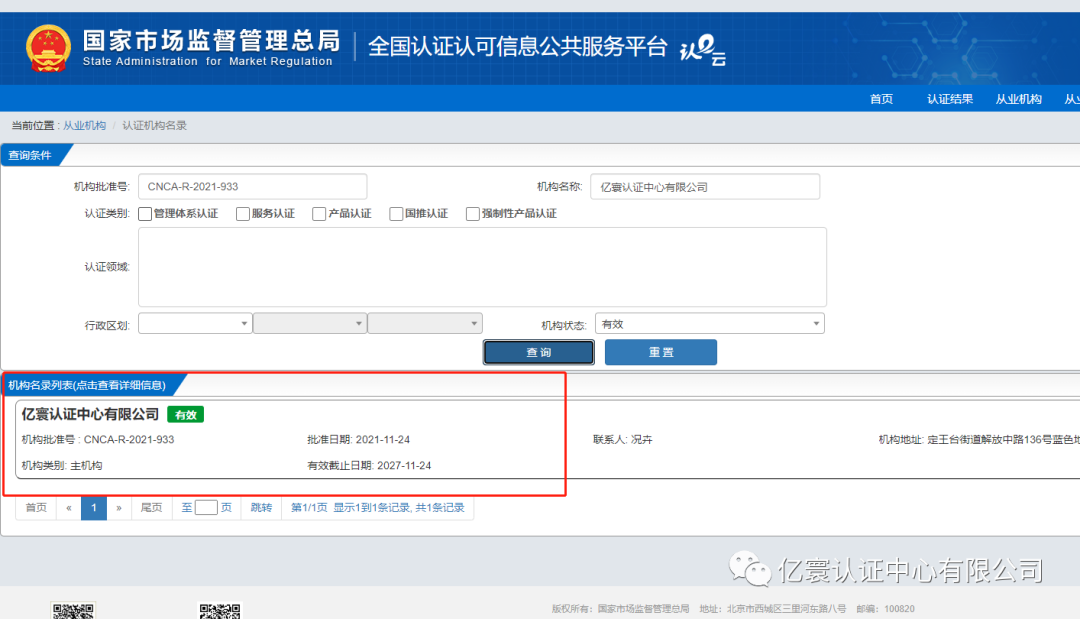Check the 管理体系认证 checkbox
The height and width of the screenshot is (619, 1080).
145,214
